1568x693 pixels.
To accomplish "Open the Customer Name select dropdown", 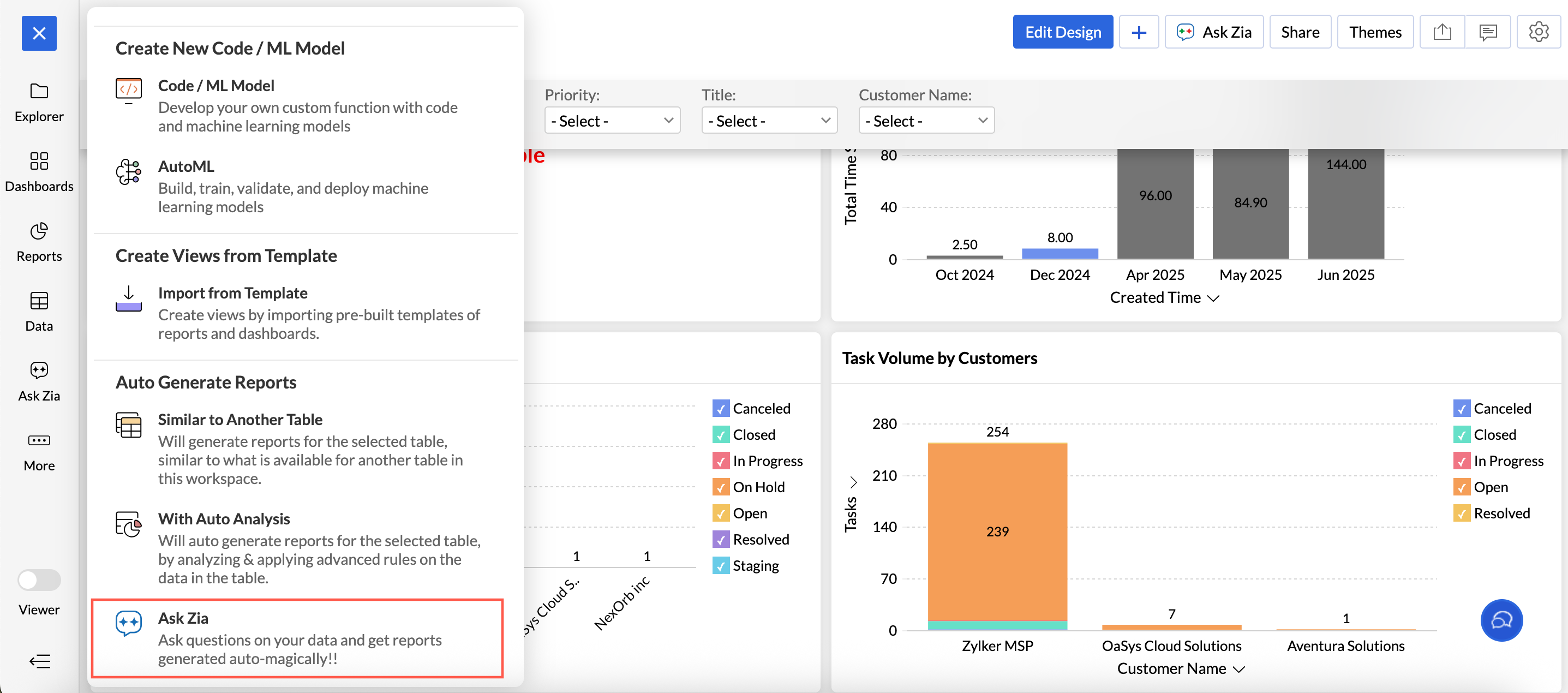I will 926,121.
